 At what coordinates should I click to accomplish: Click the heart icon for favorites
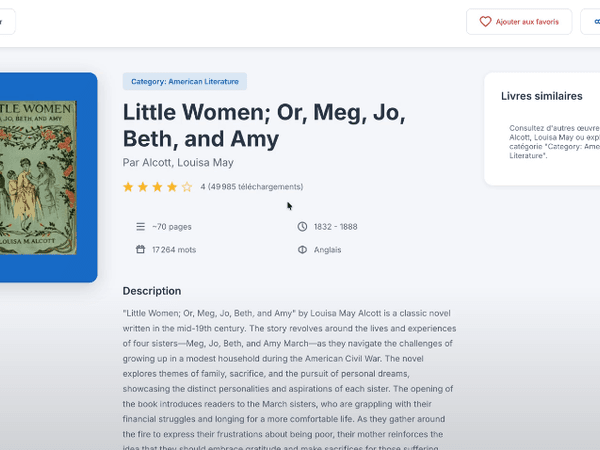click(485, 22)
